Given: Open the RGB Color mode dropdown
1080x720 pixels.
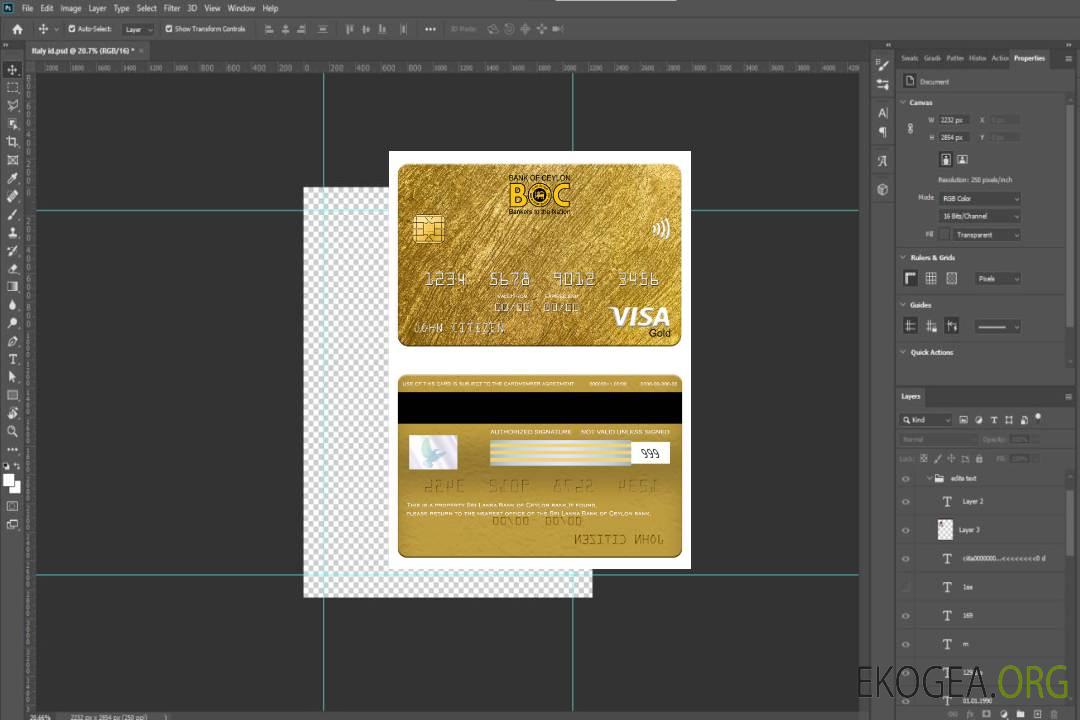Looking at the screenshot, I should pyautogui.click(x=979, y=198).
